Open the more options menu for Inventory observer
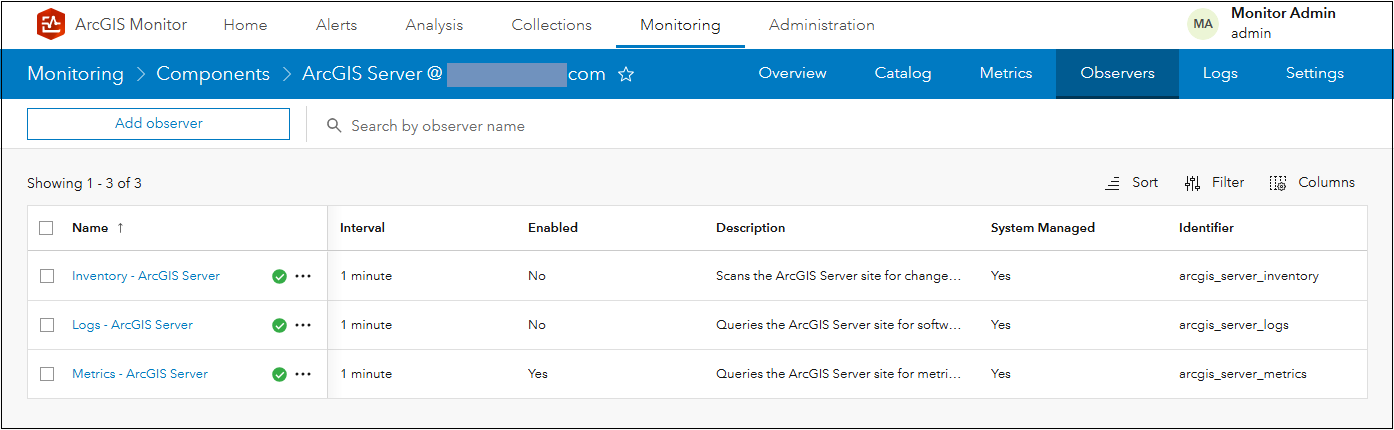 304,276
